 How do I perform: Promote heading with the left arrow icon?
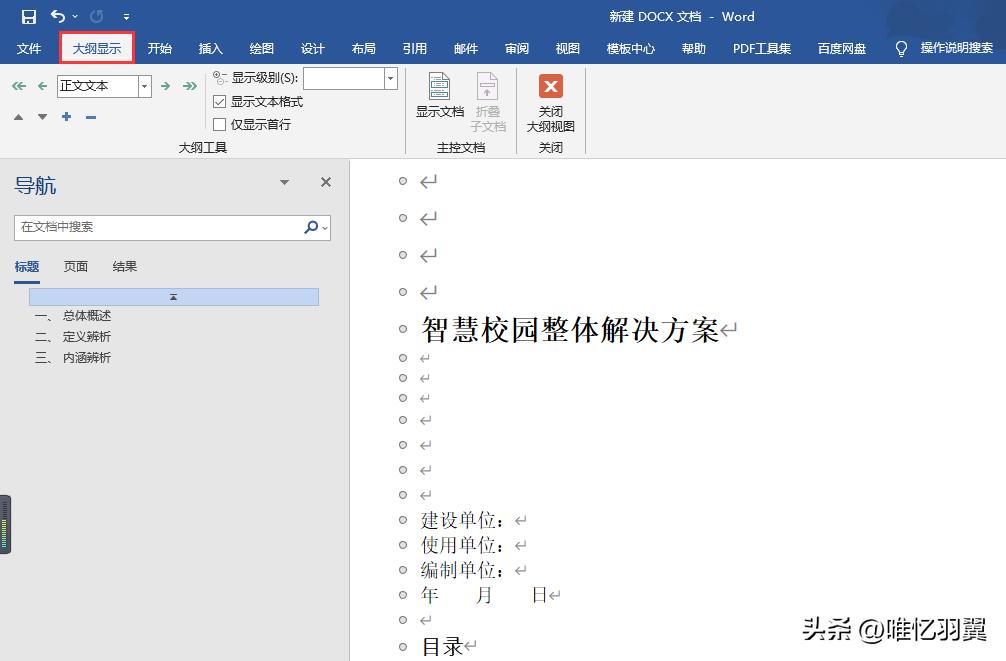(41, 86)
